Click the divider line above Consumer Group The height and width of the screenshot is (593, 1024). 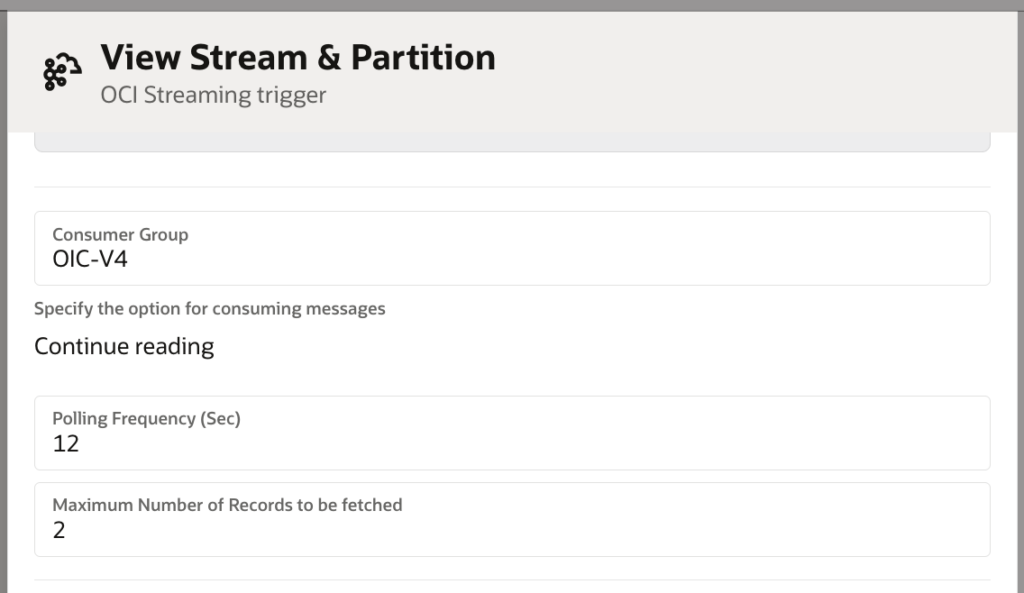coord(512,187)
